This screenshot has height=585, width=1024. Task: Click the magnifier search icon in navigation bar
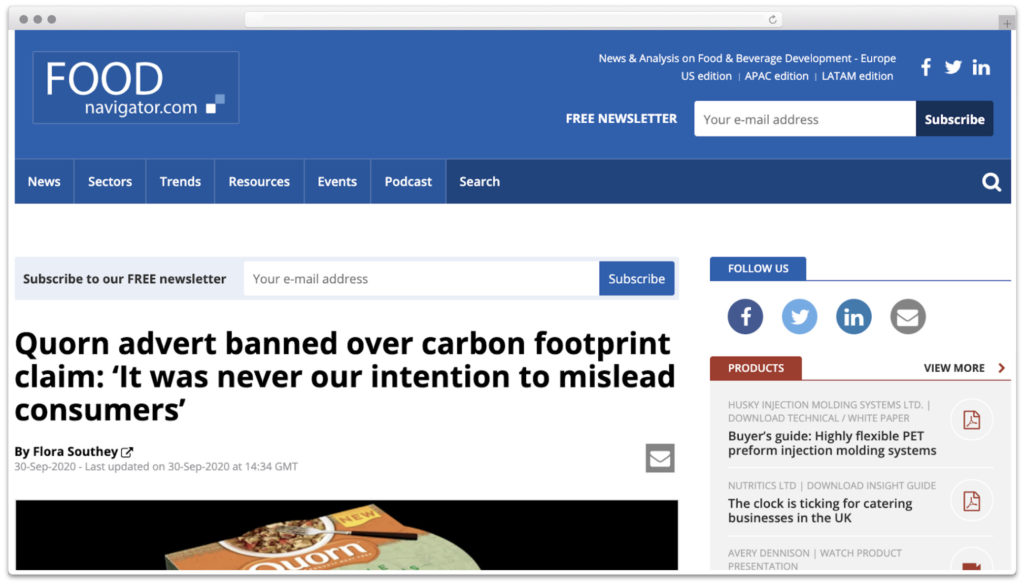pos(991,182)
